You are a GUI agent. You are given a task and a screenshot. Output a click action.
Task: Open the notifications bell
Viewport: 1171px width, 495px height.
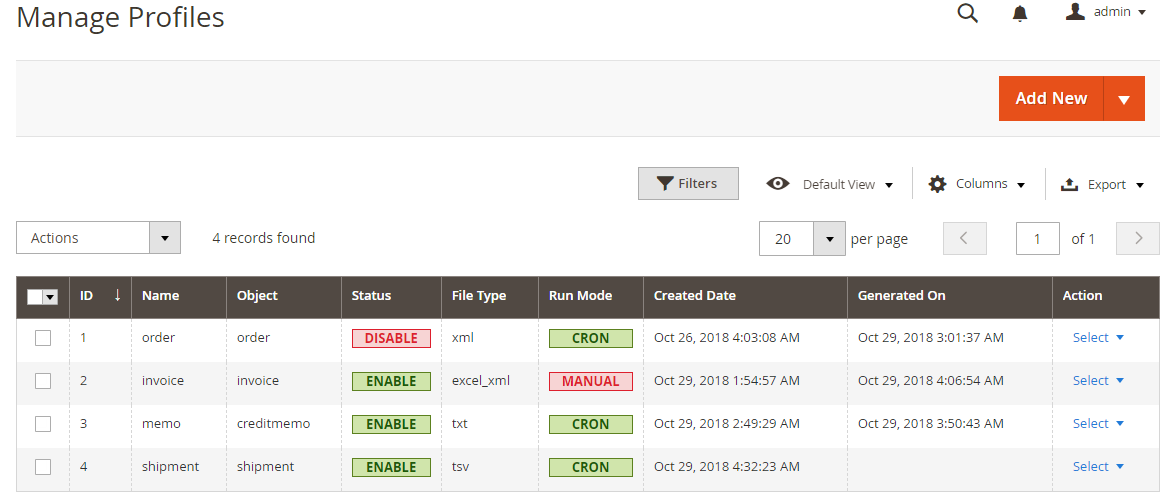pyautogui.click(x=1020, y=13)
